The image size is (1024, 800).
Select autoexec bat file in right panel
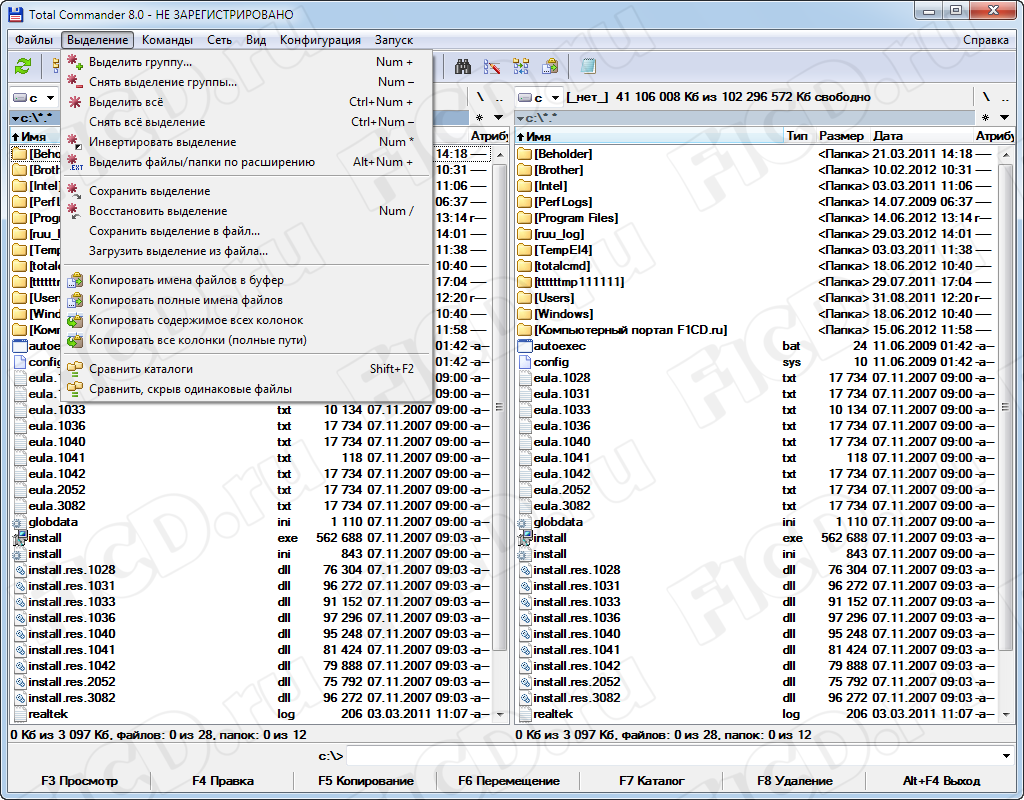pos(757,346)
